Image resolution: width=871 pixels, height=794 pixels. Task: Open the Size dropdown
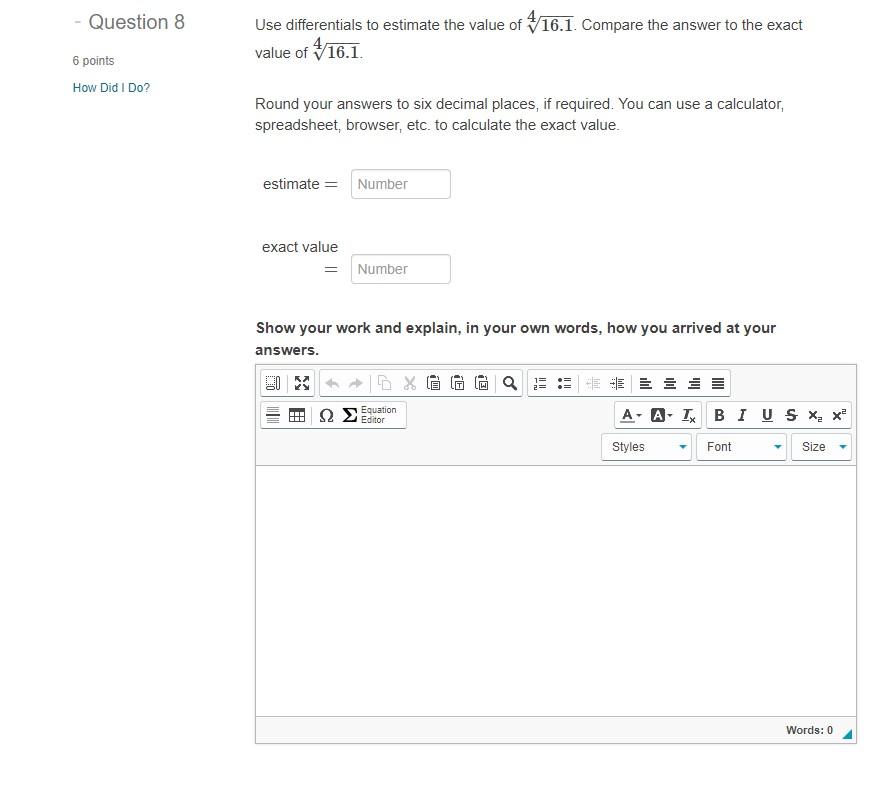pyautogui.click(x=820, y=447)
